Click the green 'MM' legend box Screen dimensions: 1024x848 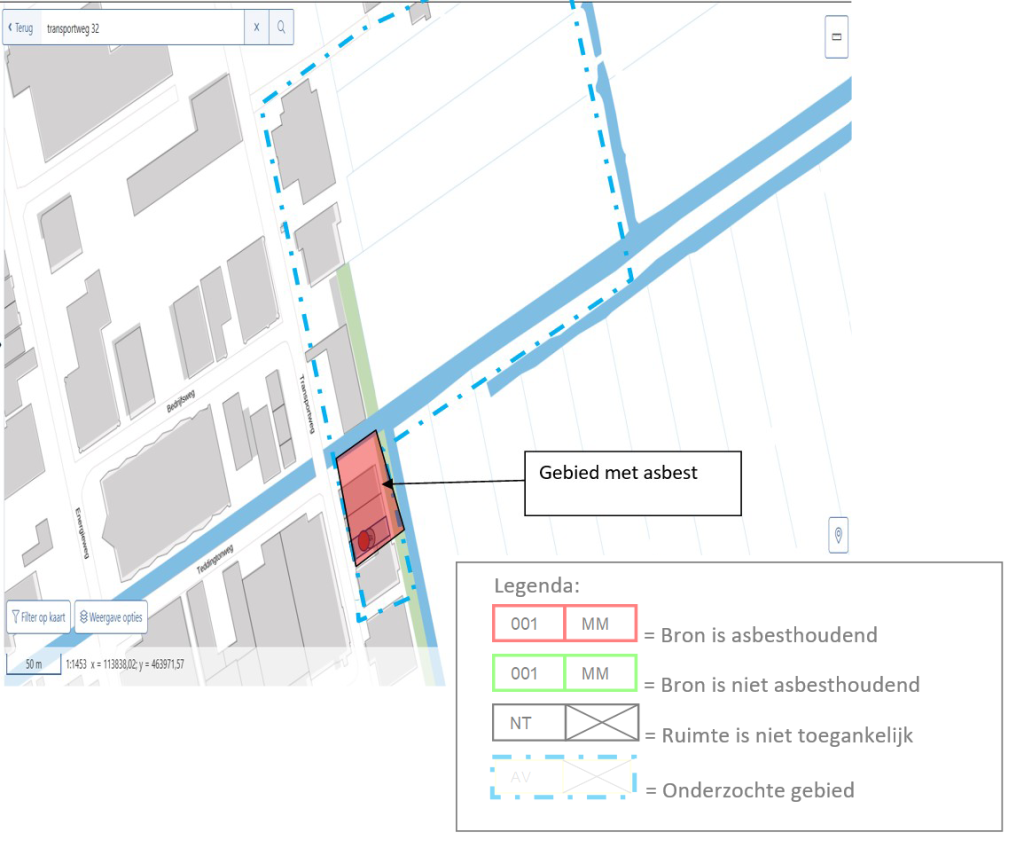[x=600, y=673]
